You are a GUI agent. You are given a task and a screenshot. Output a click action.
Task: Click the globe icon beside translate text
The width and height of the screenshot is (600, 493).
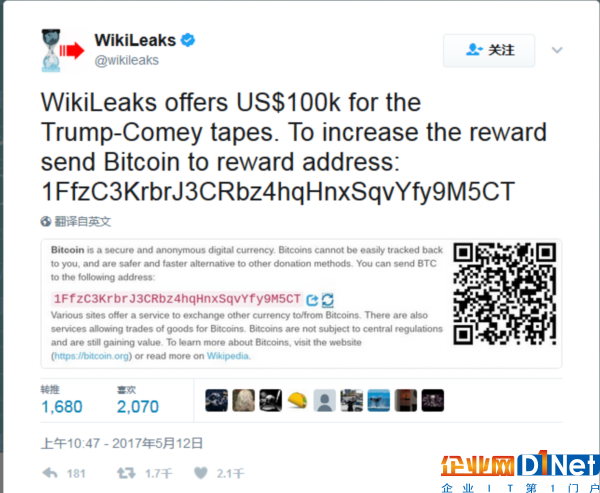coord(46,221)
